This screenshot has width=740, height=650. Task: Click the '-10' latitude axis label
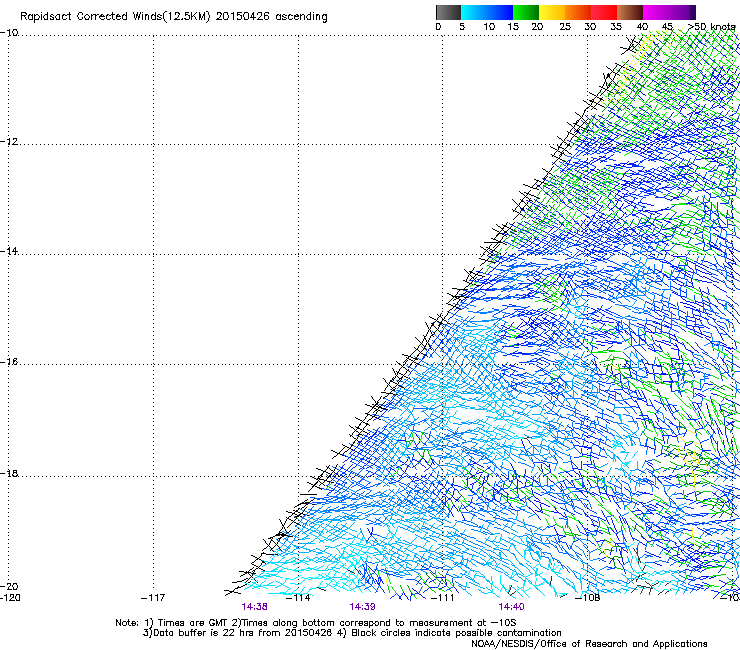pyautogui.click(x=9, y=32)
